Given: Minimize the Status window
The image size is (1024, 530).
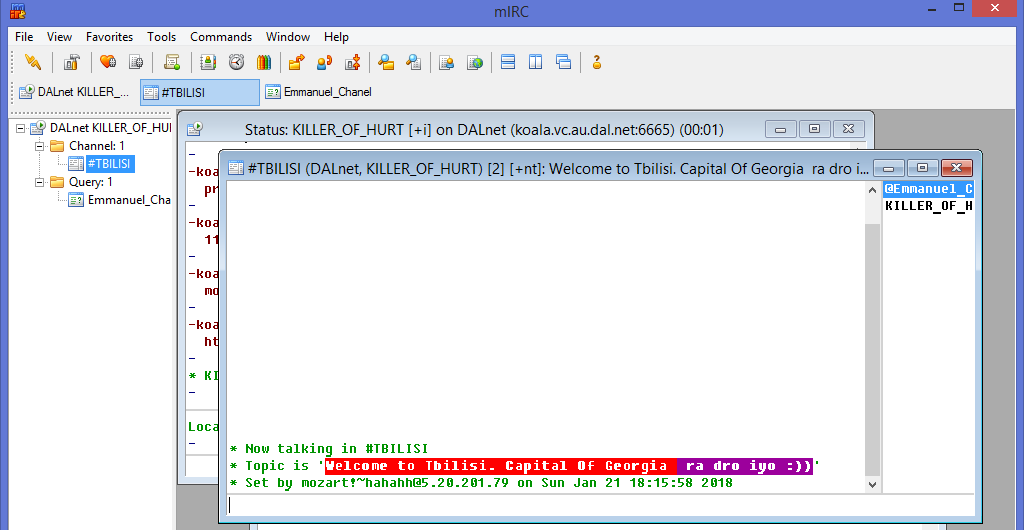Looking at the screenshot, I should pos(780,129).
